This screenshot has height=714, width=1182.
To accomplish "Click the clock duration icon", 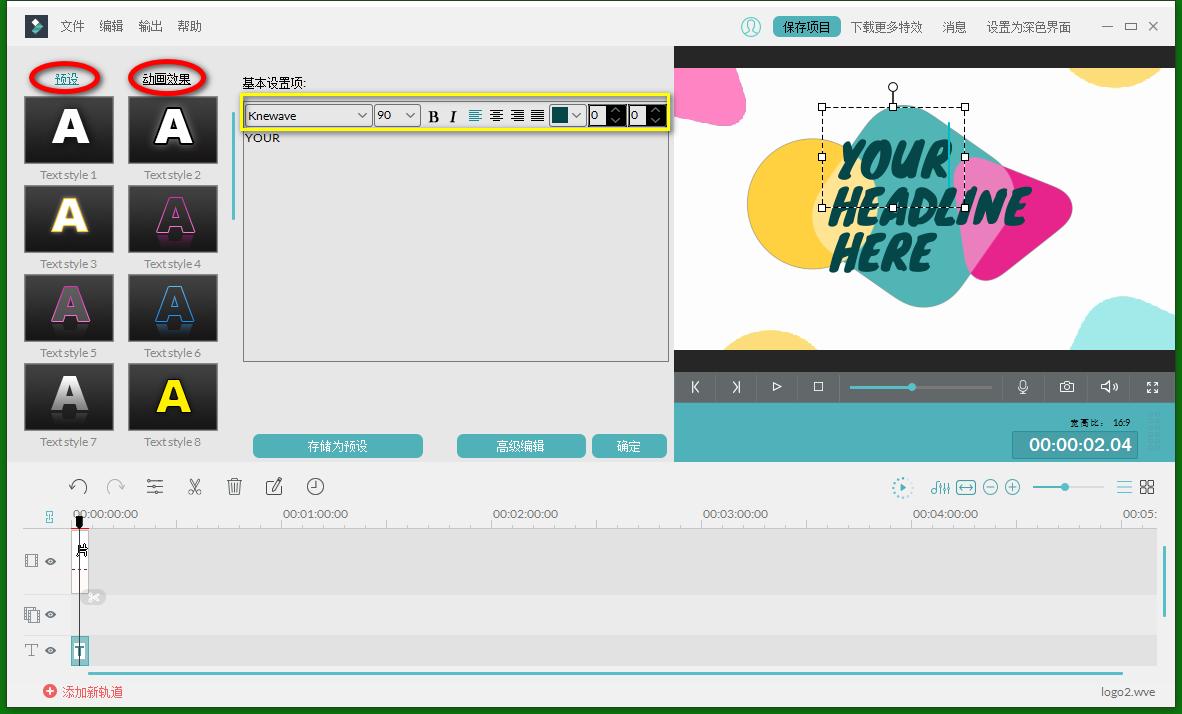I will 315,487.
